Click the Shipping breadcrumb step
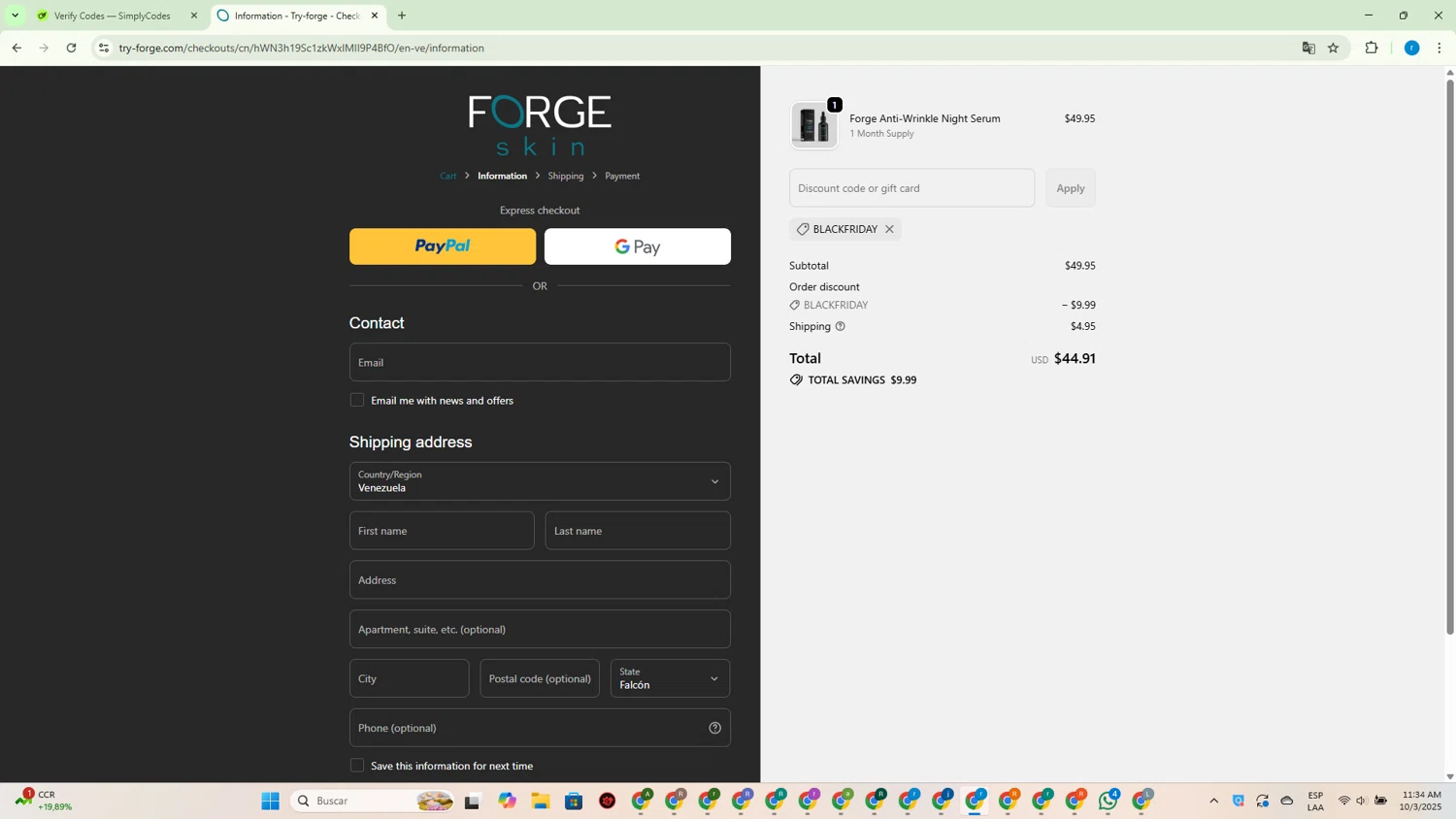 tap(566, 176)
